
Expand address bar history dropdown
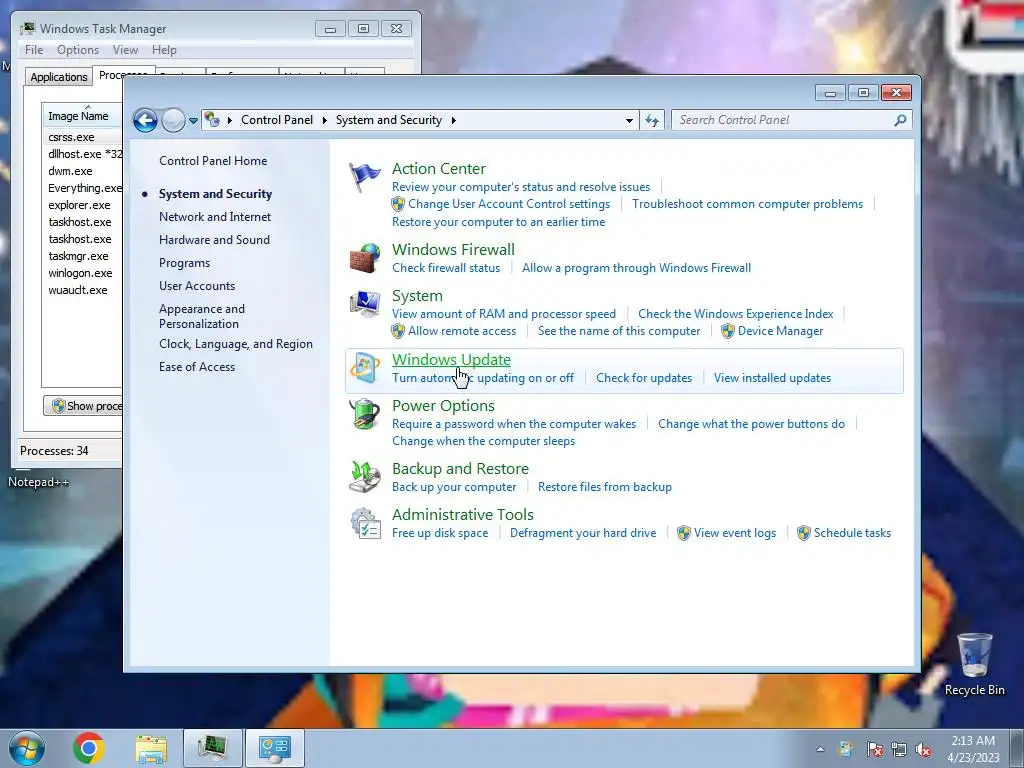(629, 120)
